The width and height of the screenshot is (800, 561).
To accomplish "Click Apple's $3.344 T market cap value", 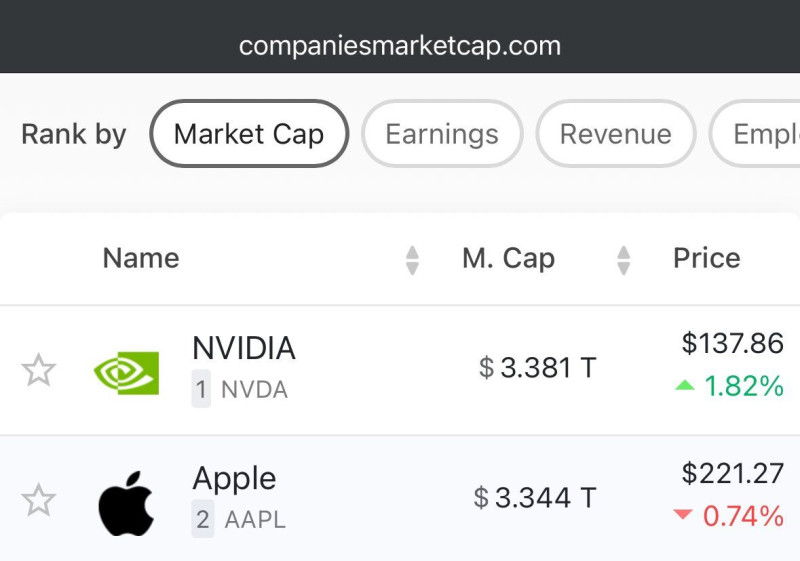I will tap(535, 498).
